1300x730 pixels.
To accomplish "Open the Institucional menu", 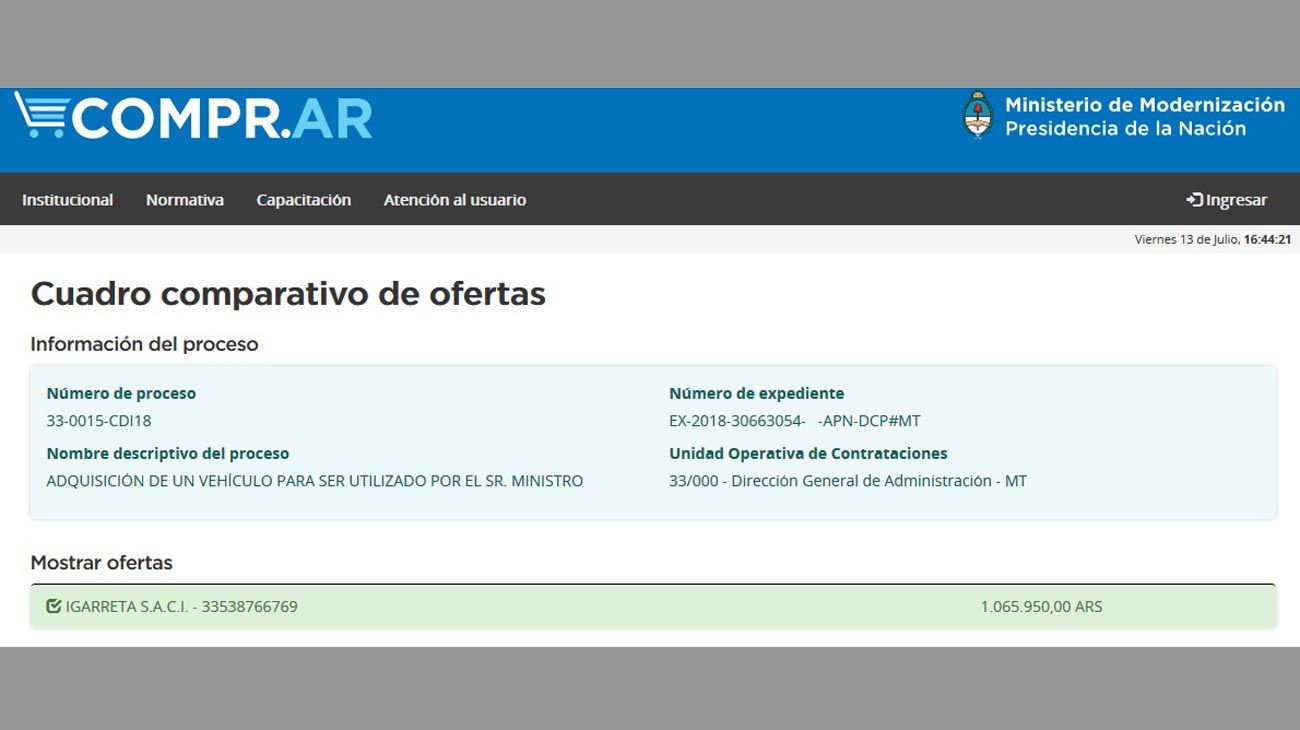I will point(68,200).
